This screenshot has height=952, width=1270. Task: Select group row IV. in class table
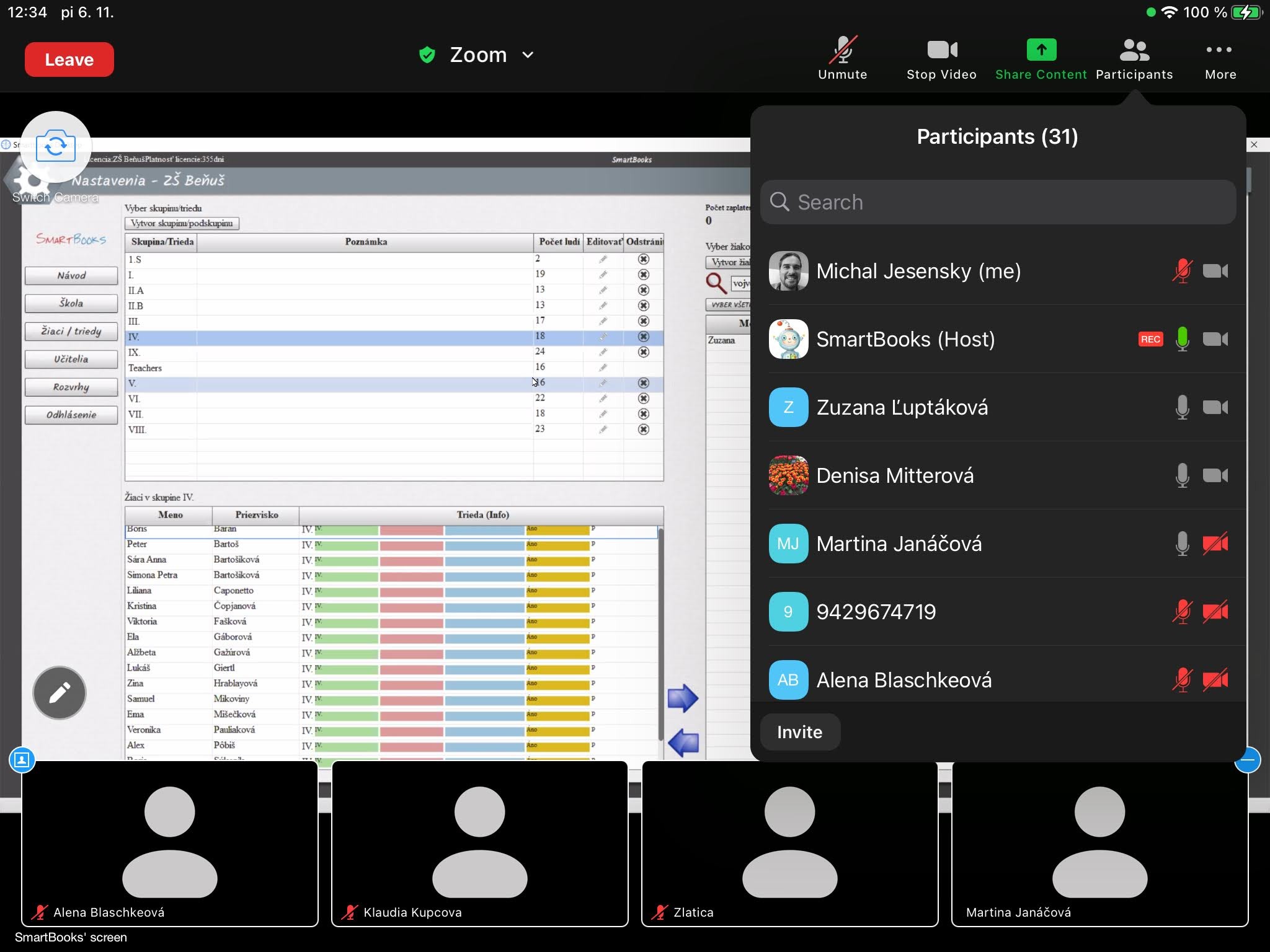[x=394, y=337]
